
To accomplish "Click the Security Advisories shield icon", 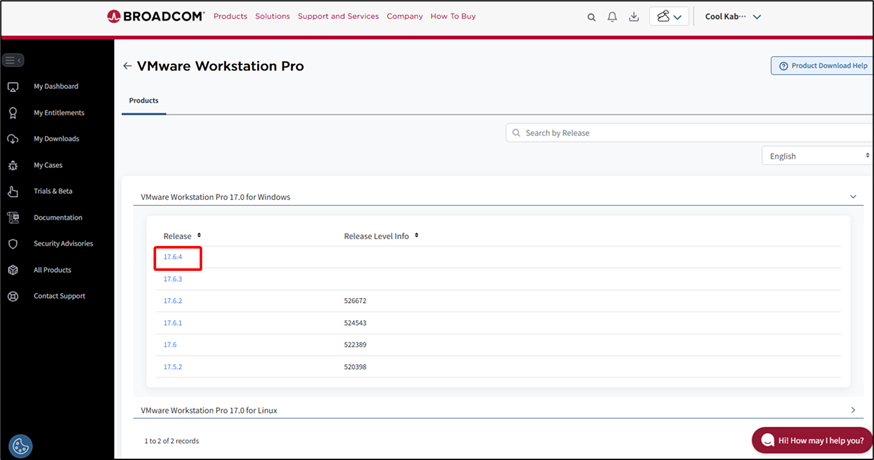I will tap(13, 244).
